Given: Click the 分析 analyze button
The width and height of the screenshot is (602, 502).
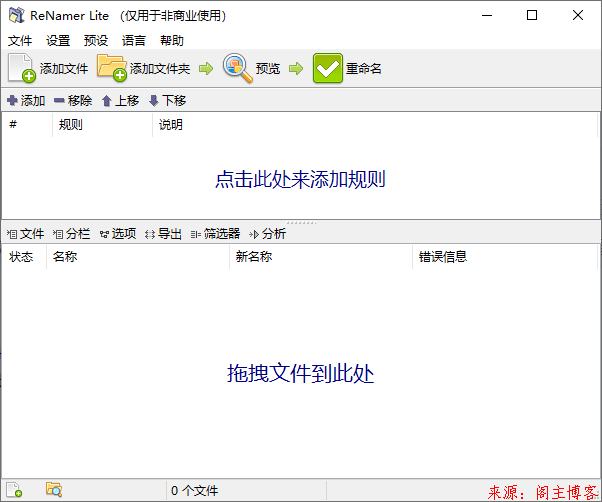Looking at the screenshot, I should point(268,234).
